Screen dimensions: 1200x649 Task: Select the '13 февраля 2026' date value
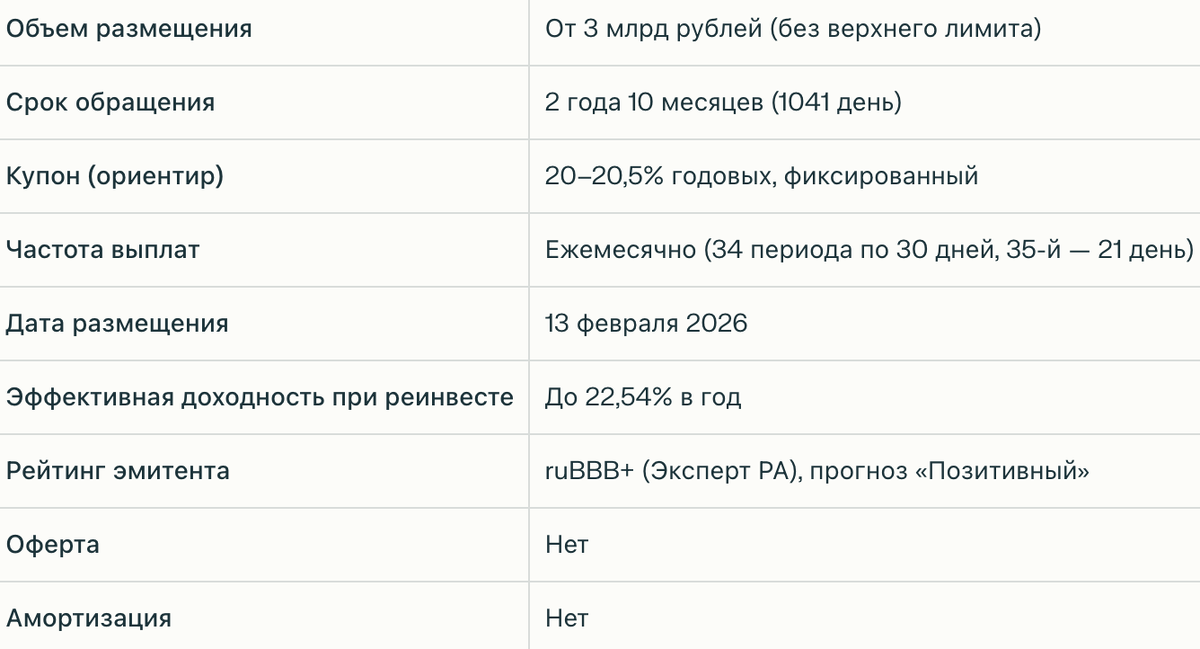(646, 323)
